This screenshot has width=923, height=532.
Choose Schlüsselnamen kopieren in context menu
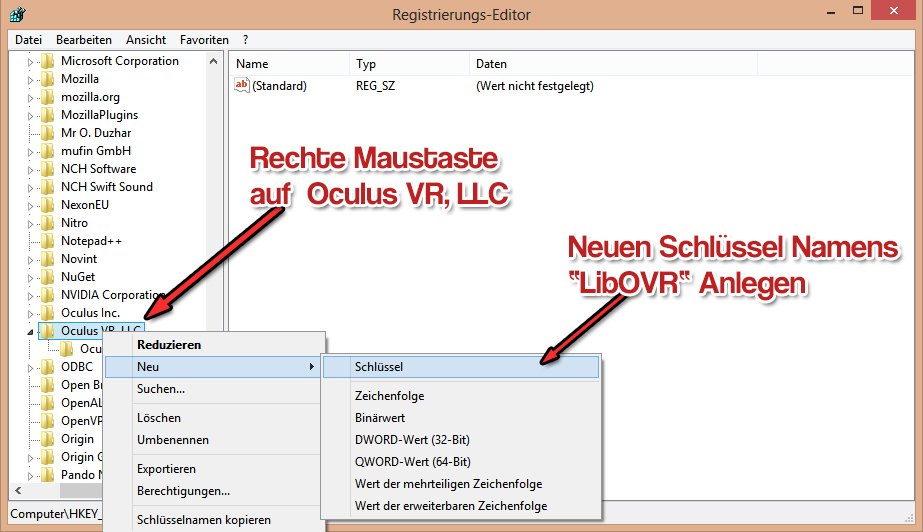[213, 520]
